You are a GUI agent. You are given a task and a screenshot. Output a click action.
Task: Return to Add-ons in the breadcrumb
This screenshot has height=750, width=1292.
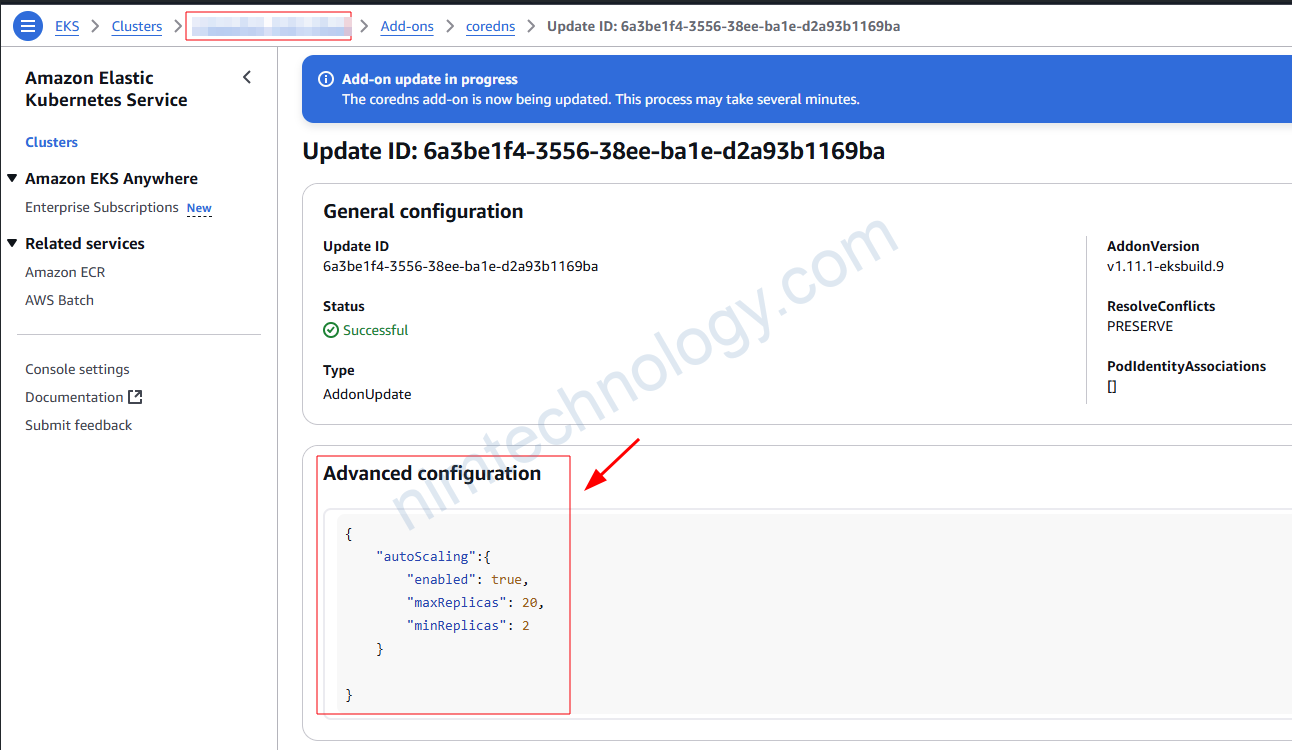click(x=407, y=26)
